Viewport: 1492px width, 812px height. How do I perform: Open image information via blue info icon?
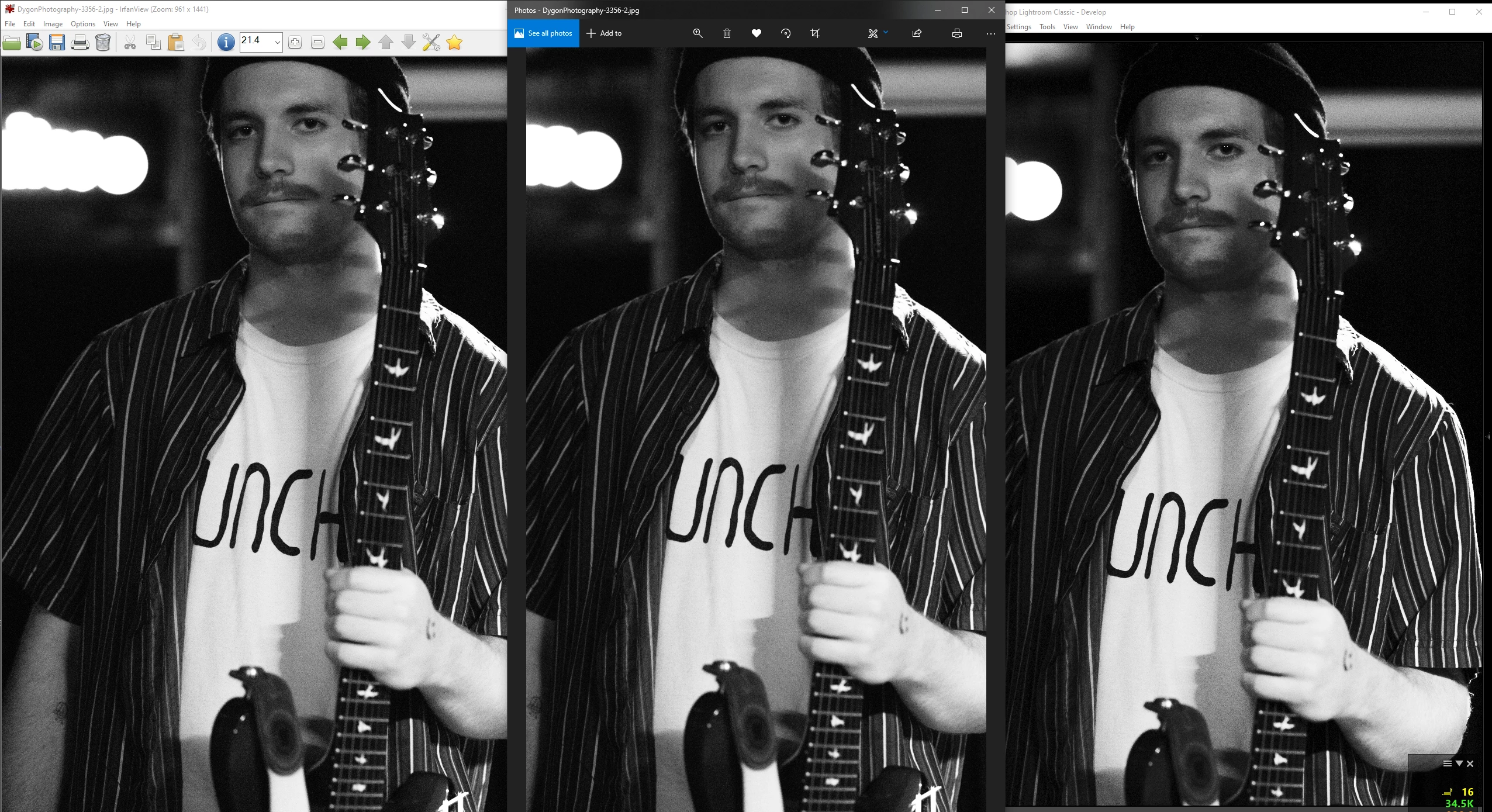click(226, 42)
